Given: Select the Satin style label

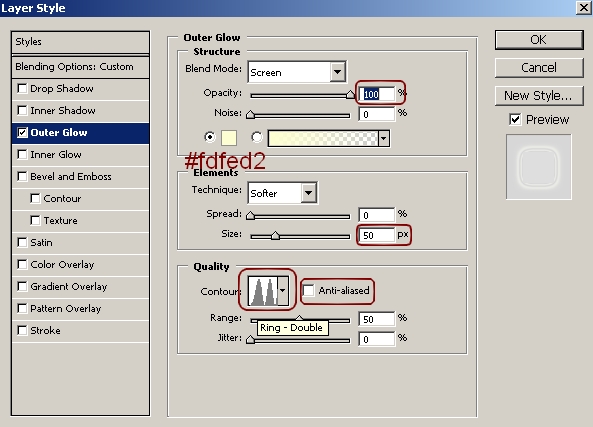Looking at the screenshot, I should tap(41, 242).
